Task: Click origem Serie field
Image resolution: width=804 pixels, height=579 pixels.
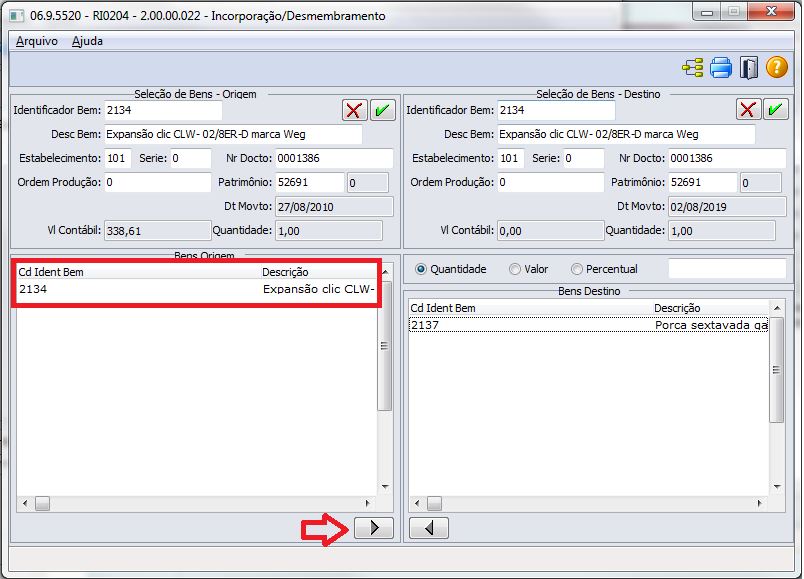Action: click(190, 158)
